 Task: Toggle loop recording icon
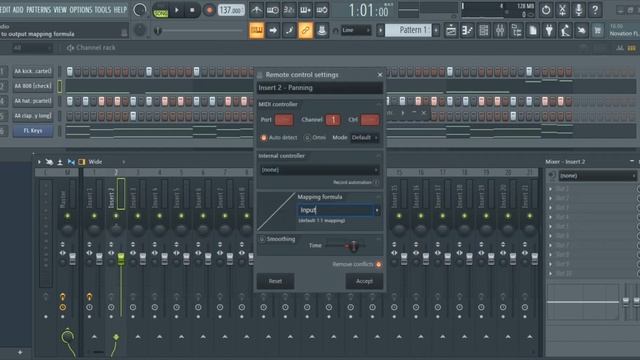point(322,10)
